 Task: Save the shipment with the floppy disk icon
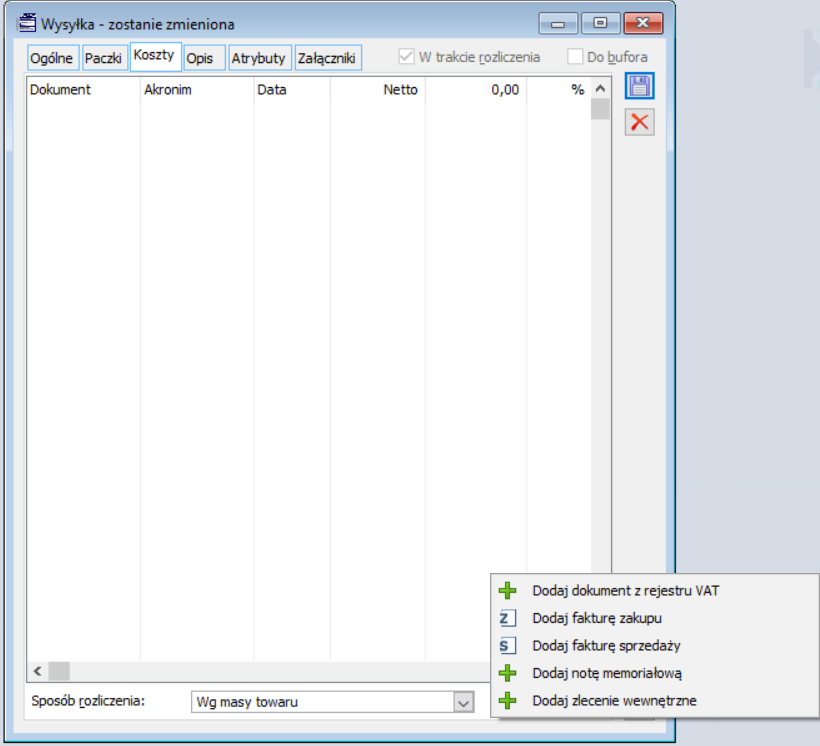(x=639, y=86)
